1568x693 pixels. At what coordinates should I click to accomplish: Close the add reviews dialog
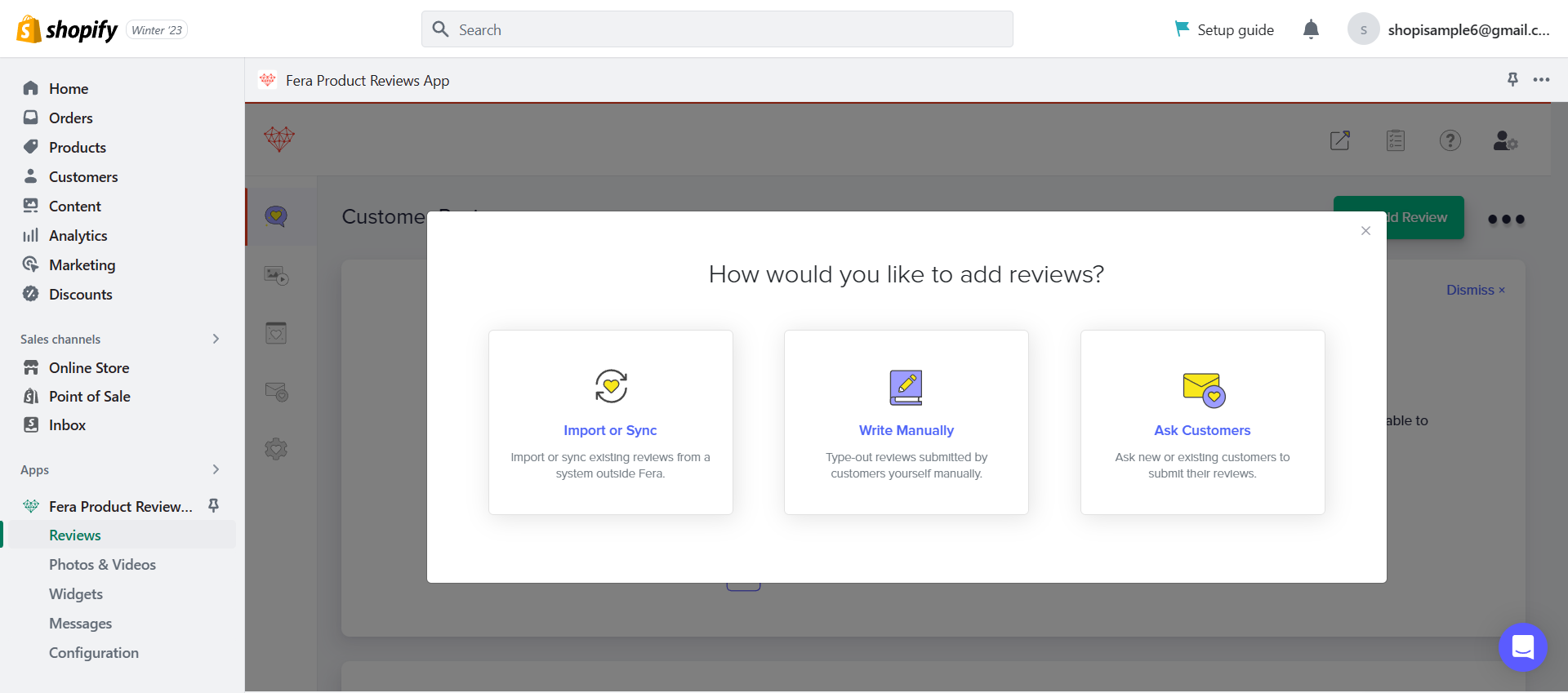coord(1365,231)
